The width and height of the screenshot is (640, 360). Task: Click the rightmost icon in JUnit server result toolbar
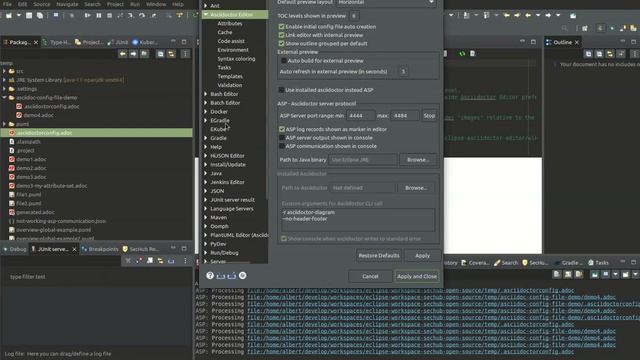(x=185, y=261)
